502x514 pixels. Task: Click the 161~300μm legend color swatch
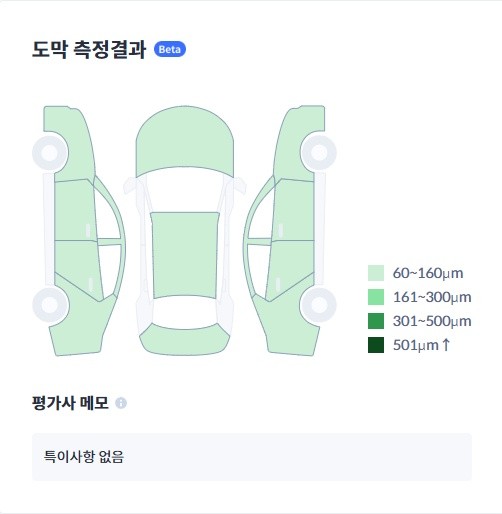[x=376, y=297]
